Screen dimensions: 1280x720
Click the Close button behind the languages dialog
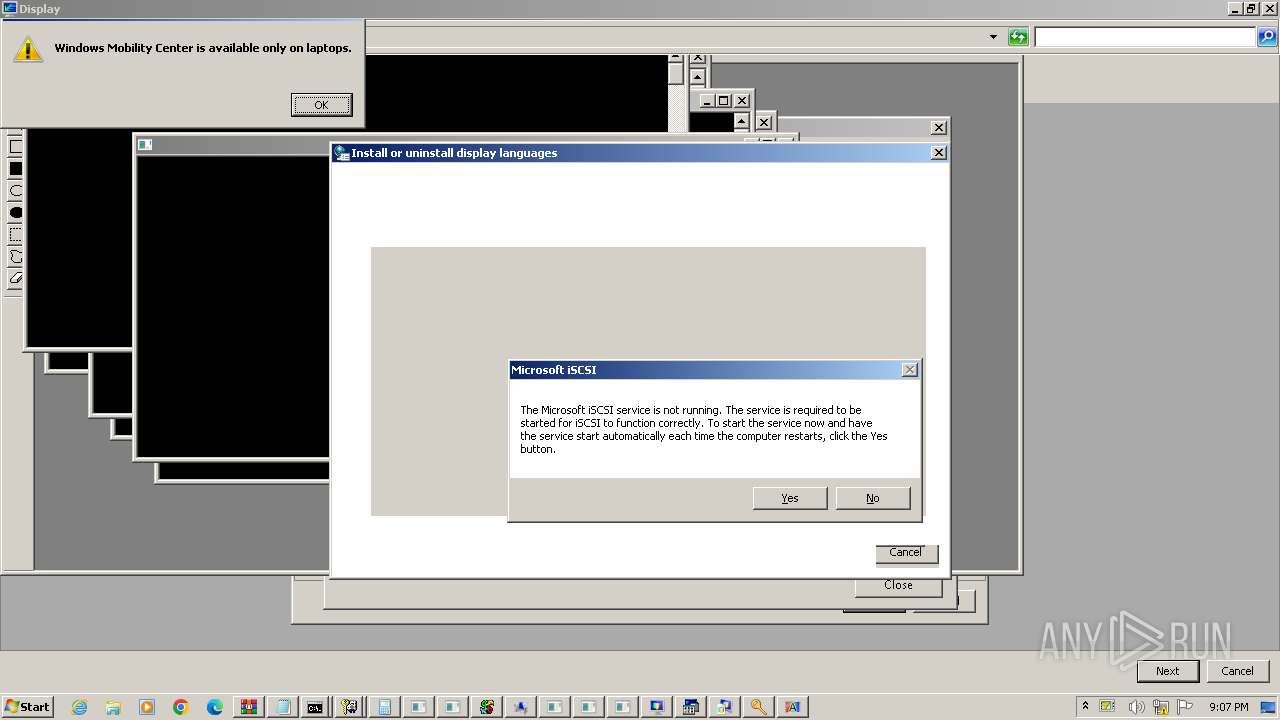pyautogui.click(x=898, y=586)
